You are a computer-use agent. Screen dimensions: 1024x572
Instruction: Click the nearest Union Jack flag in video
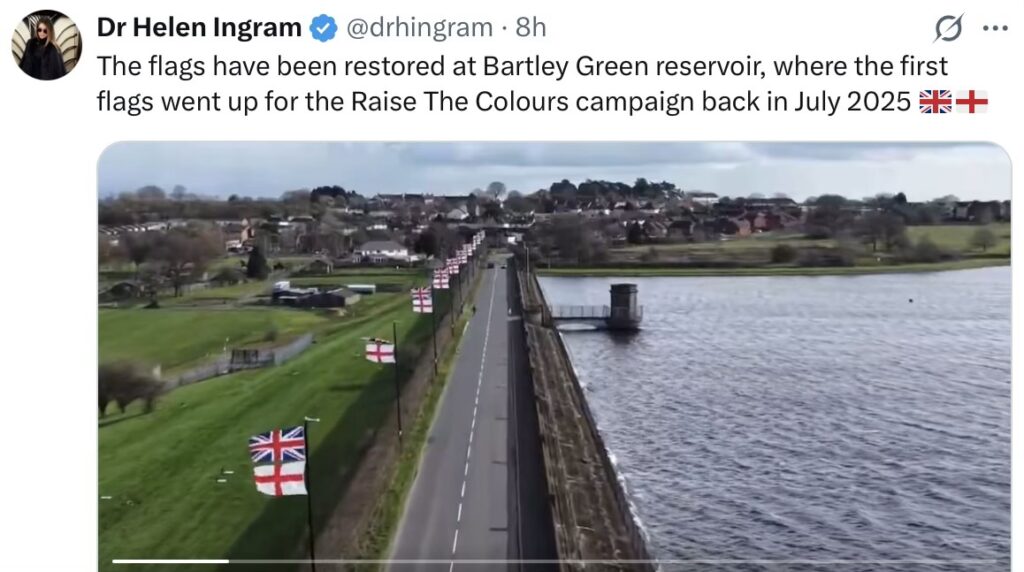tap(277, 445)
